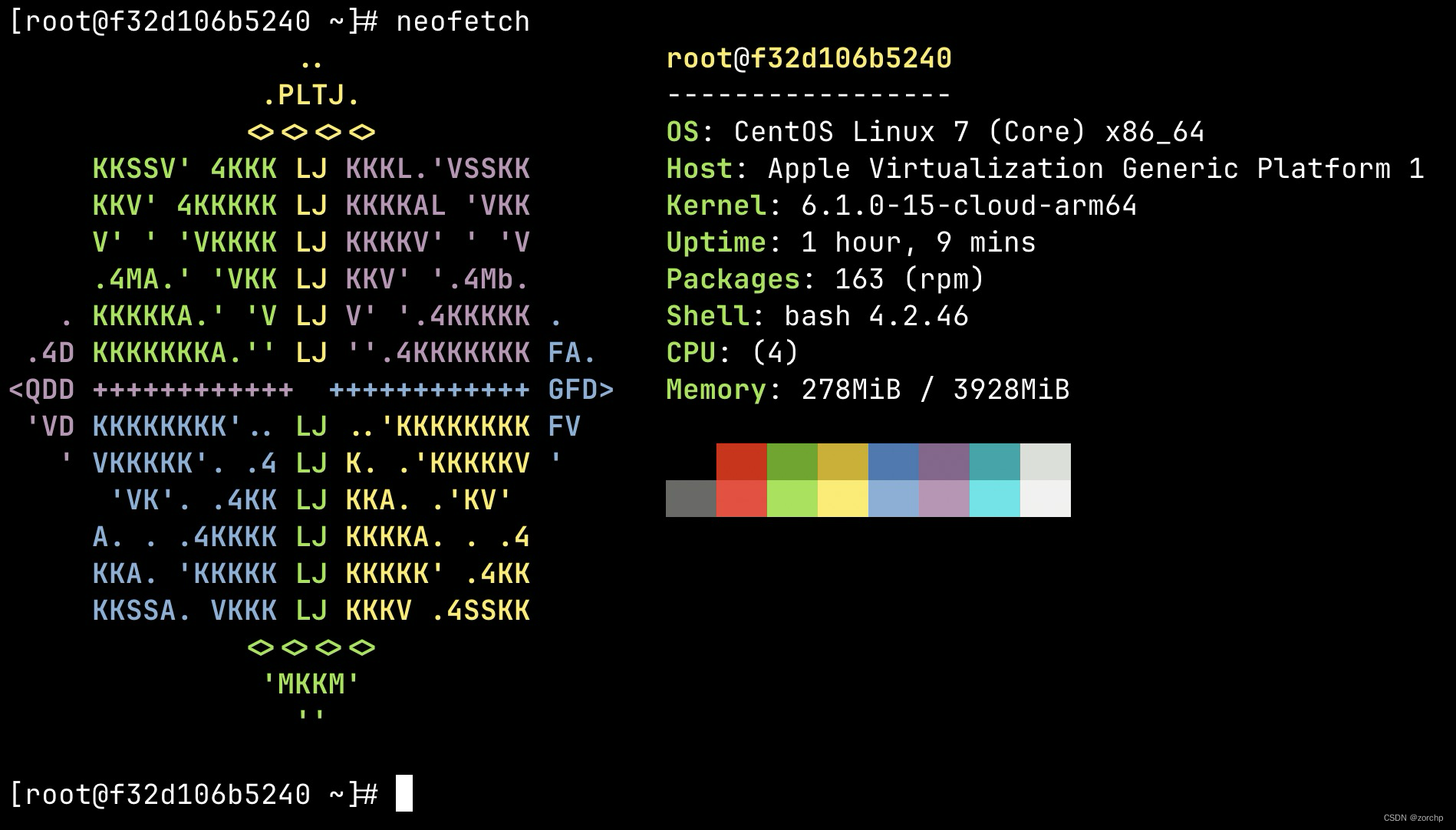This screenshot has height=830, width=1456.
Task: Click the yellow root@f32d106b5240 title
Action: [809, 58]
